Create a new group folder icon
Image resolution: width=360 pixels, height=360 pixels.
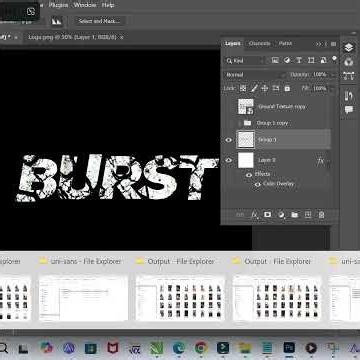coord(295,215)
